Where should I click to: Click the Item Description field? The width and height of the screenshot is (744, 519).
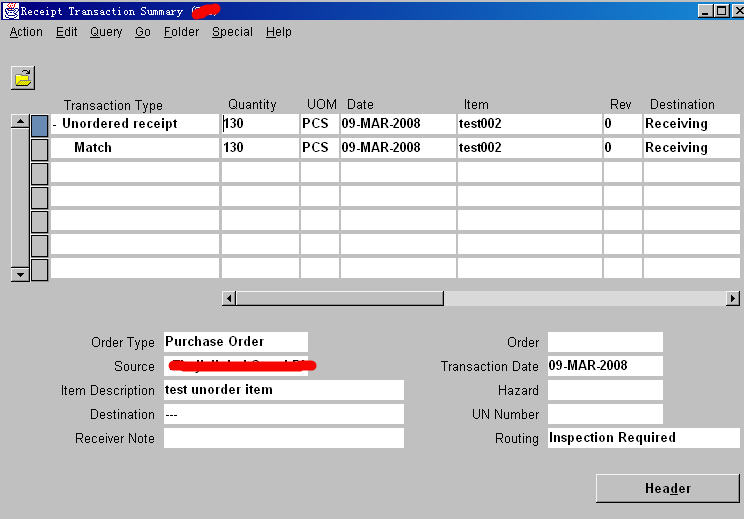284,390
